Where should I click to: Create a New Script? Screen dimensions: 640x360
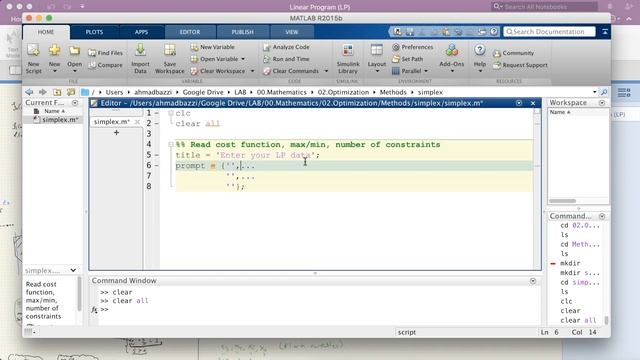(x=33, y=59)
